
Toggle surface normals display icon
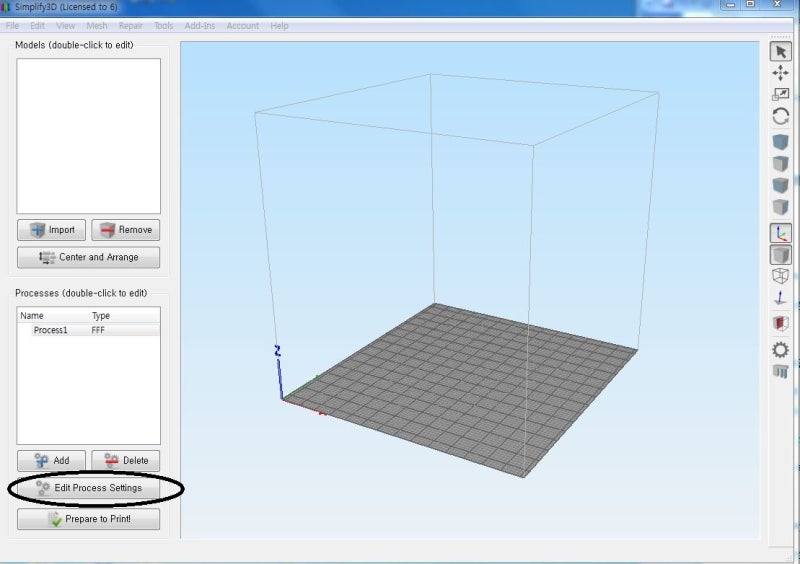(780, 298)
